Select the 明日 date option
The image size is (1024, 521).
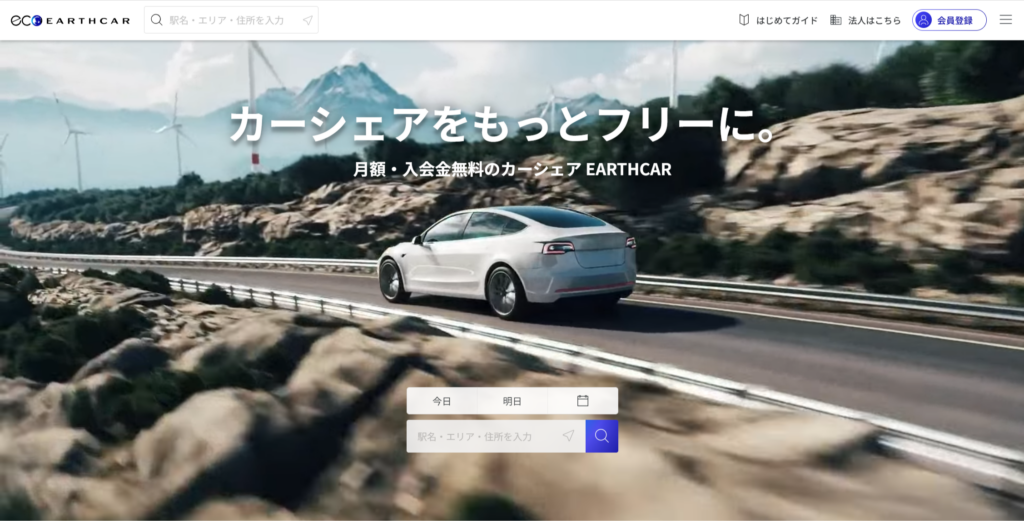coord(512,401)
